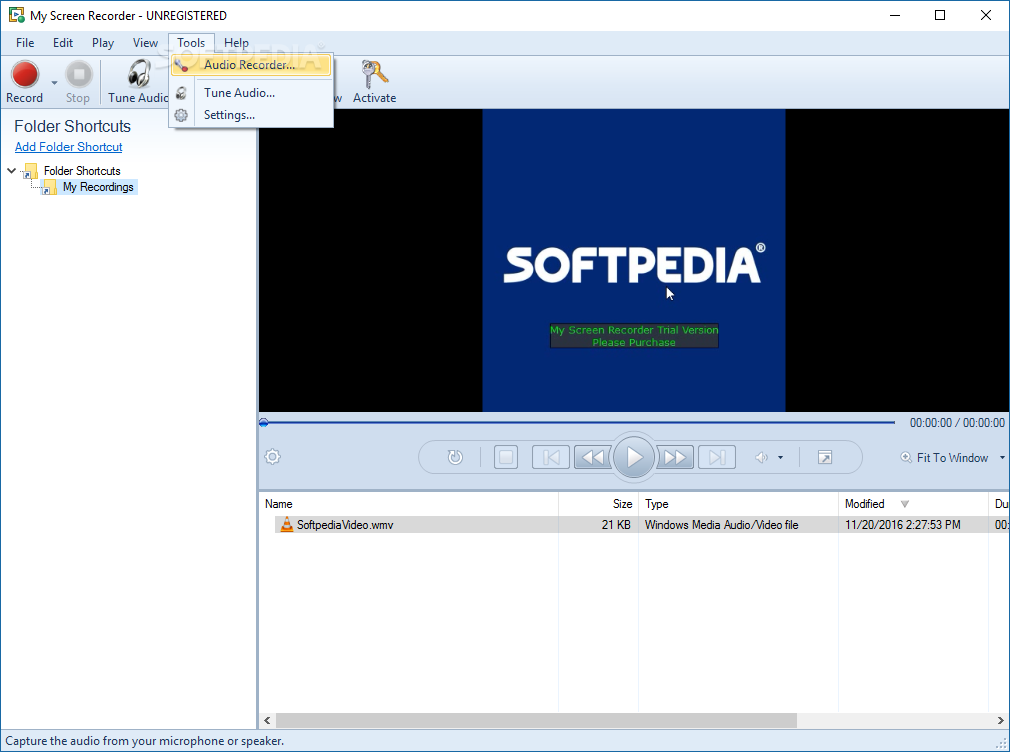Viewport: 1010px width, 752px height.
Task: Click the middle of the playback timeline
Action: (579, 423)
